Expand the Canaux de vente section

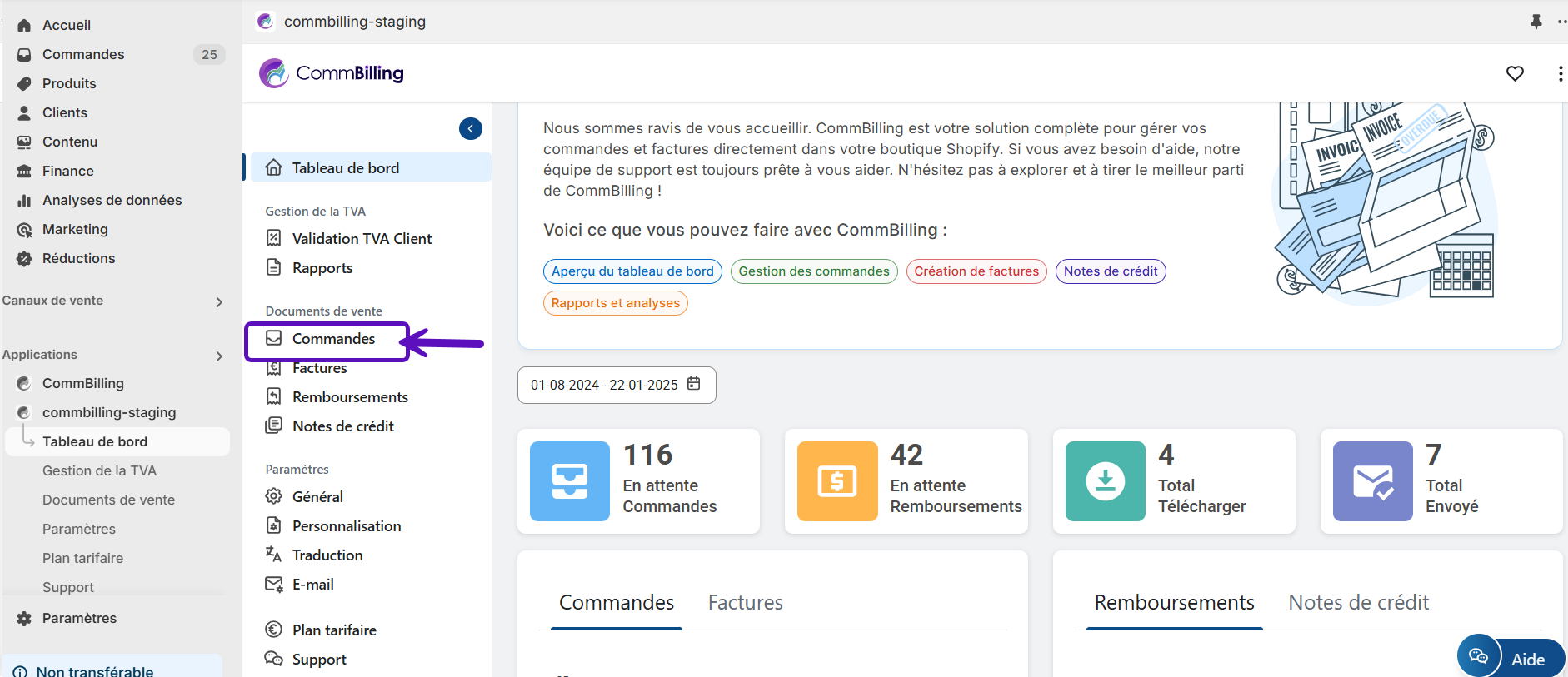[219, 301]
